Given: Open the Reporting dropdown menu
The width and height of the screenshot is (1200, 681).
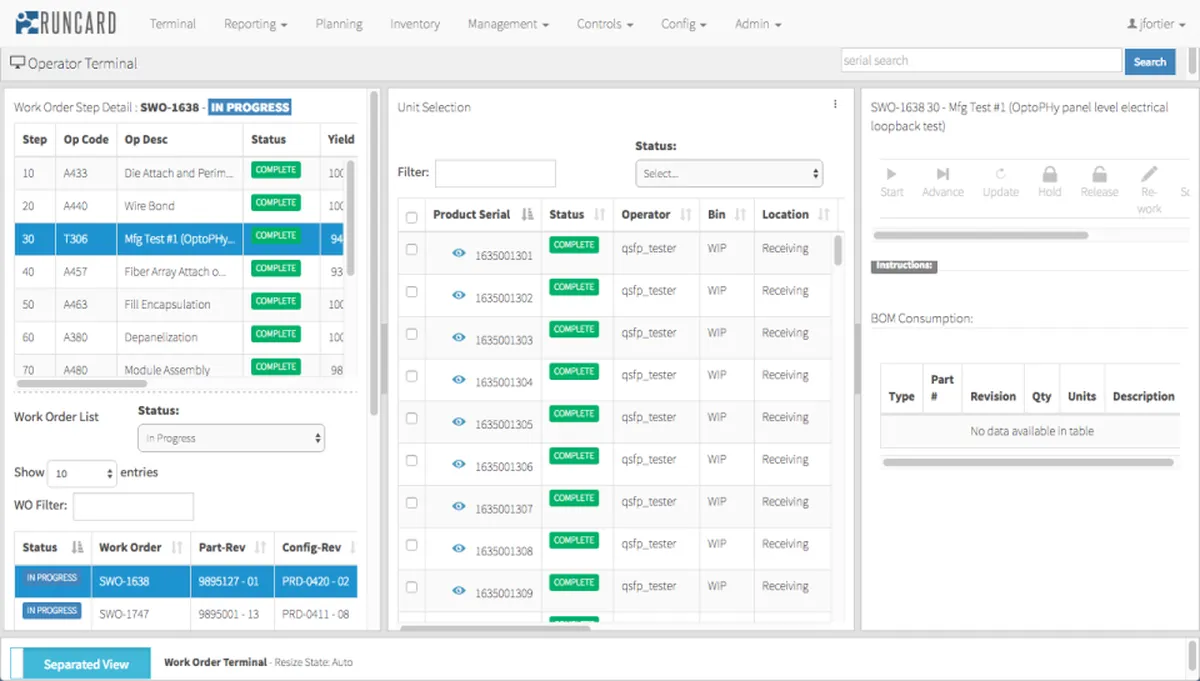Looking at the screenshot, I should (256, 24).
